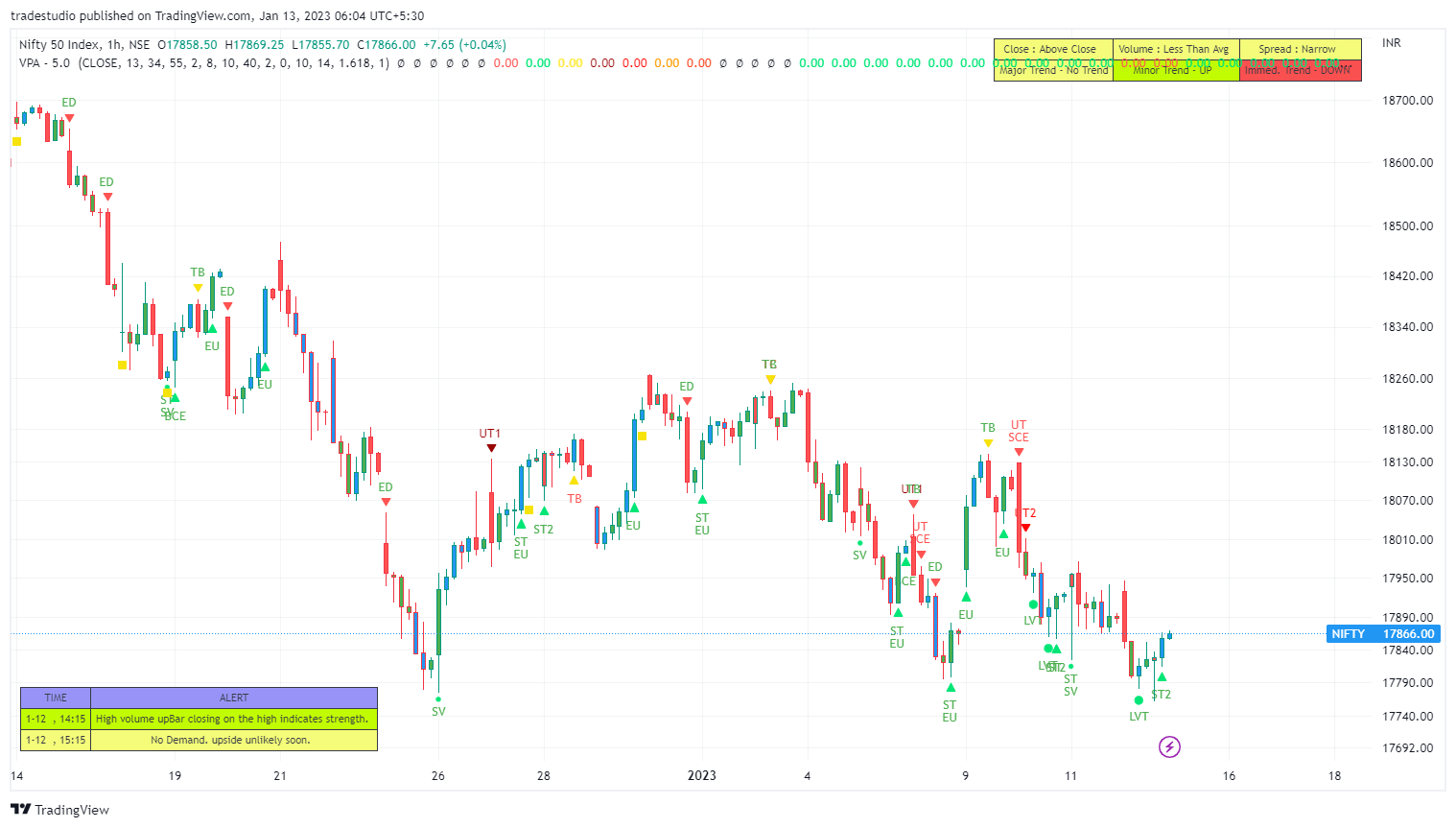
Task: Click the open value O17858.50
Action: (187, 45)
